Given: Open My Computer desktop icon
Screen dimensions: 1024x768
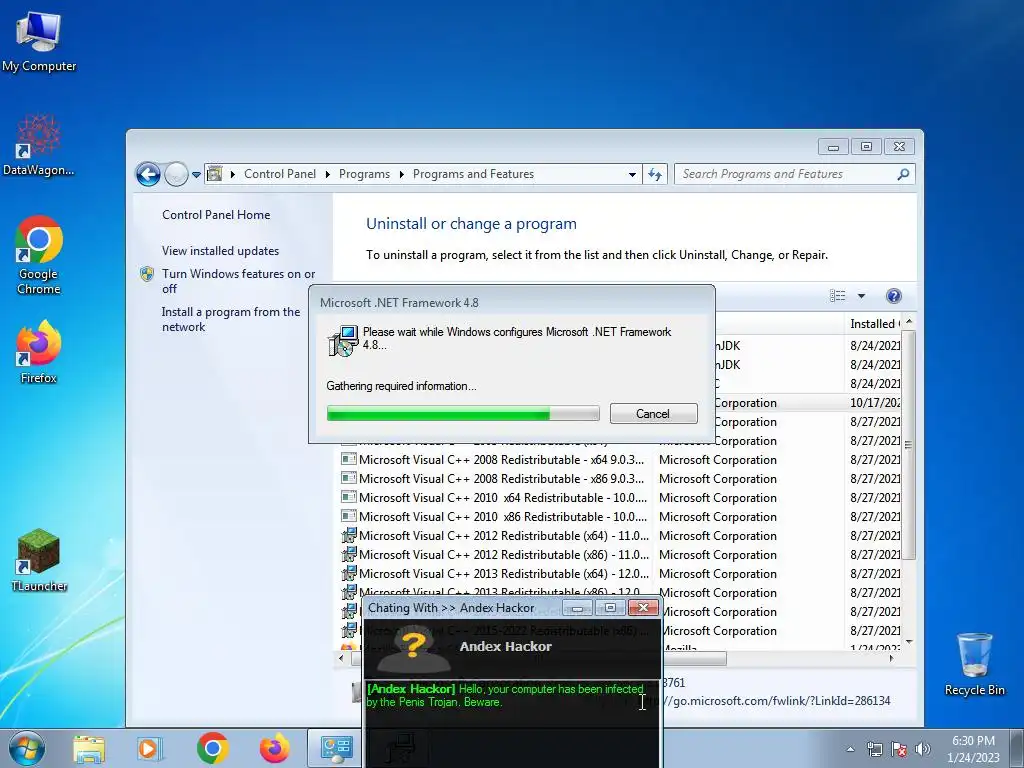Looking at the screenshot, I should tap(39, 41).
